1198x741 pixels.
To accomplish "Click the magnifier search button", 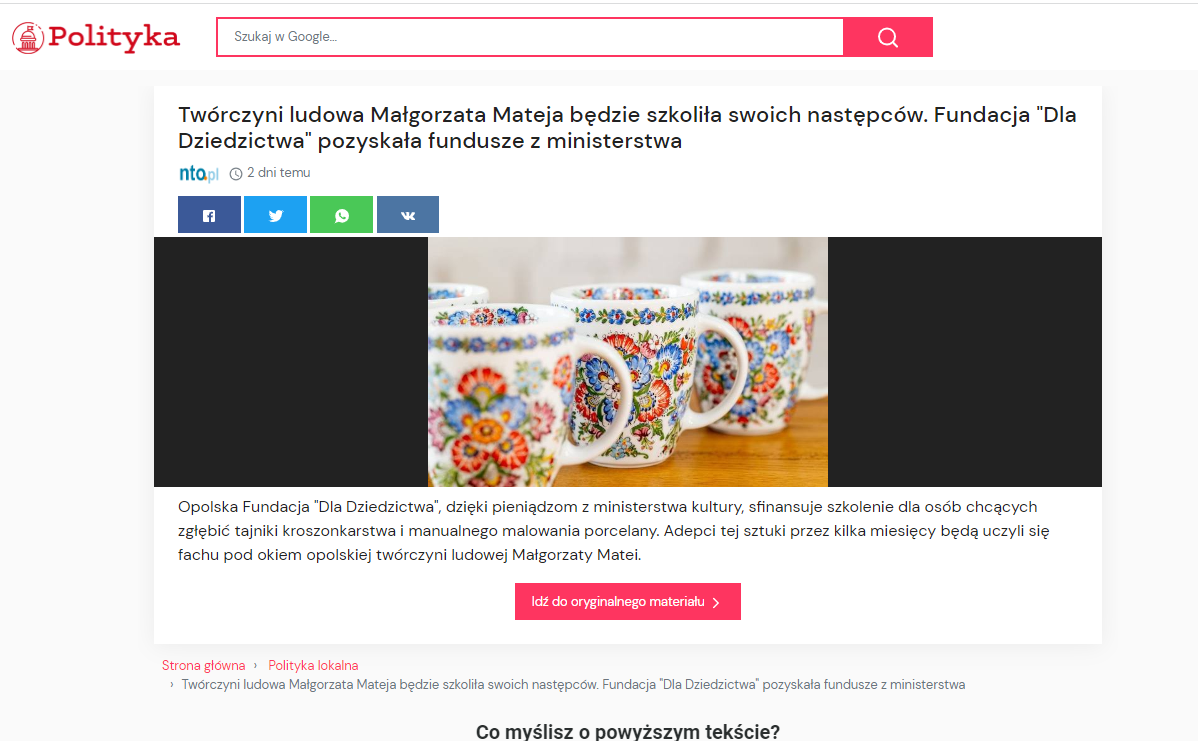I will point(888,37).
